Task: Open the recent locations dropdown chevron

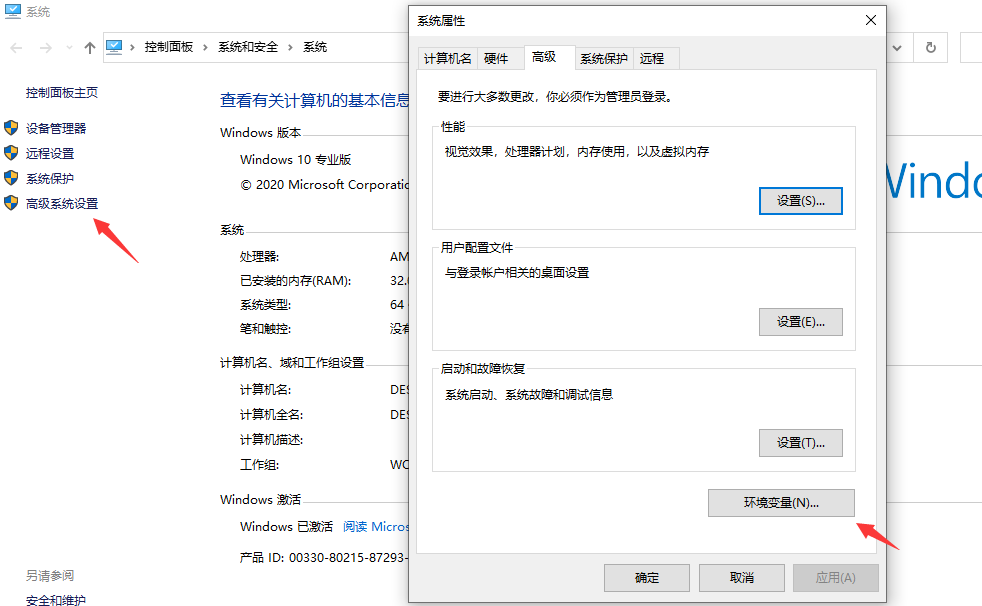Action: click(69, 47)
